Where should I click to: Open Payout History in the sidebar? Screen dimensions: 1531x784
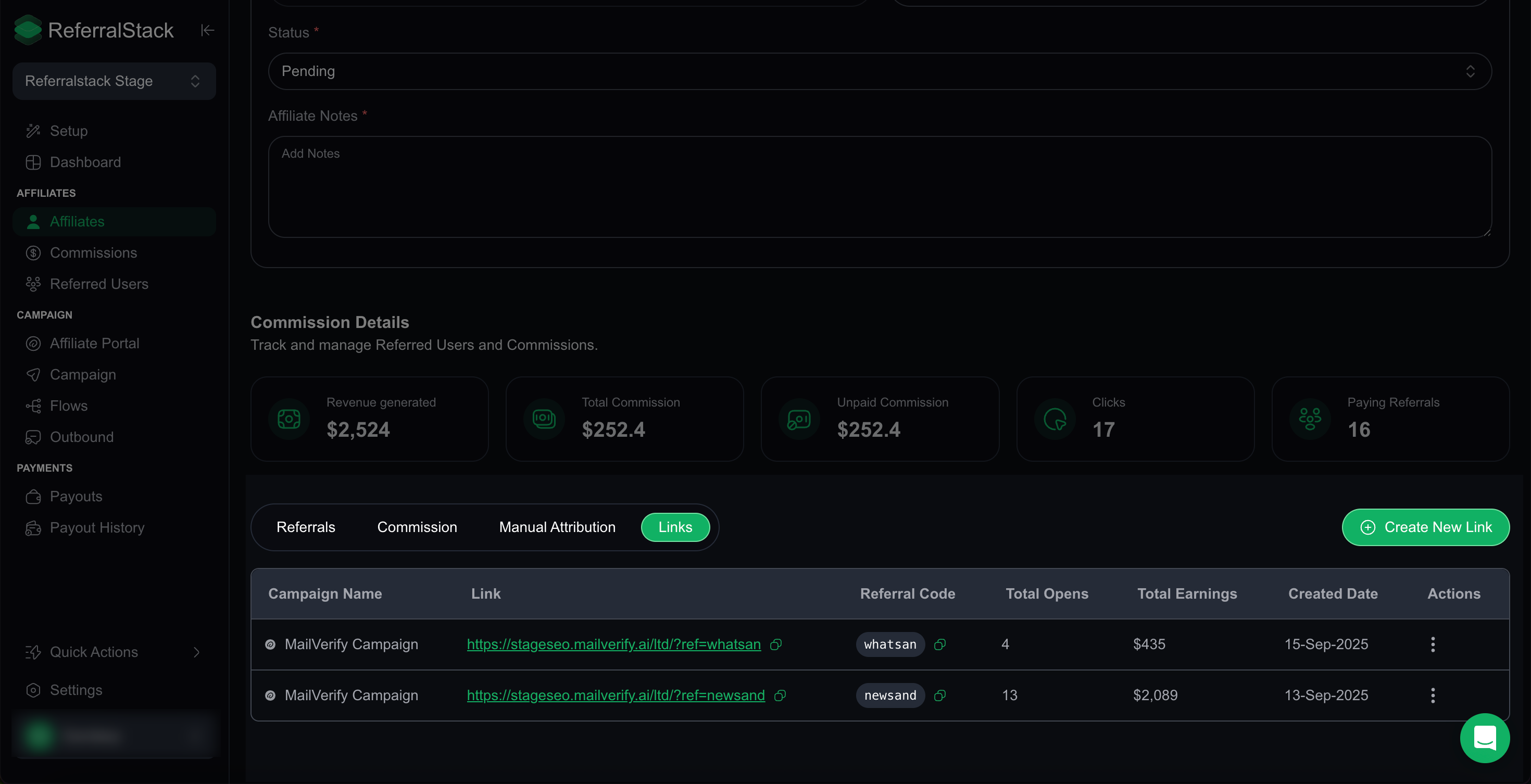click(97, 527)
